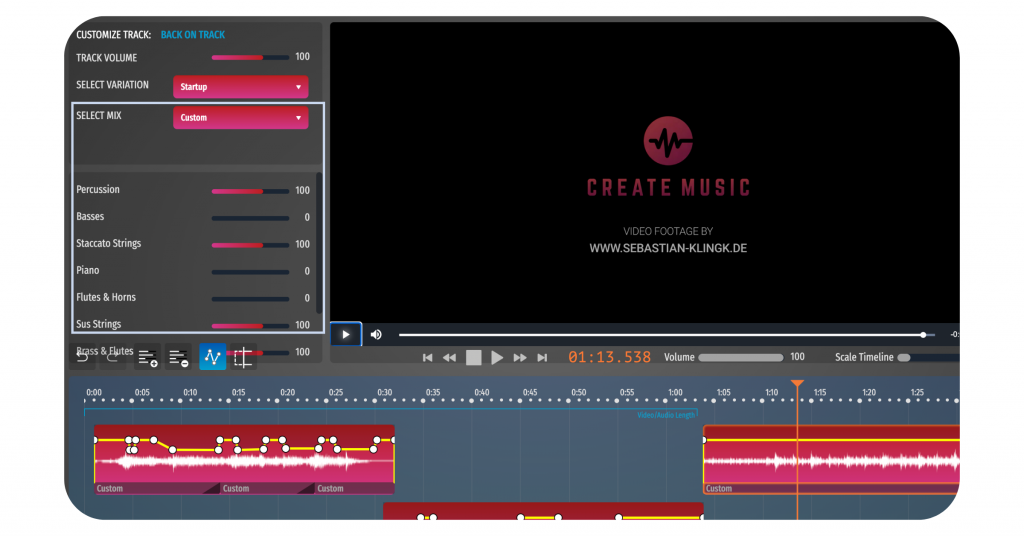
Task: Click the remove track icon with minus
Action: [178, 357]
